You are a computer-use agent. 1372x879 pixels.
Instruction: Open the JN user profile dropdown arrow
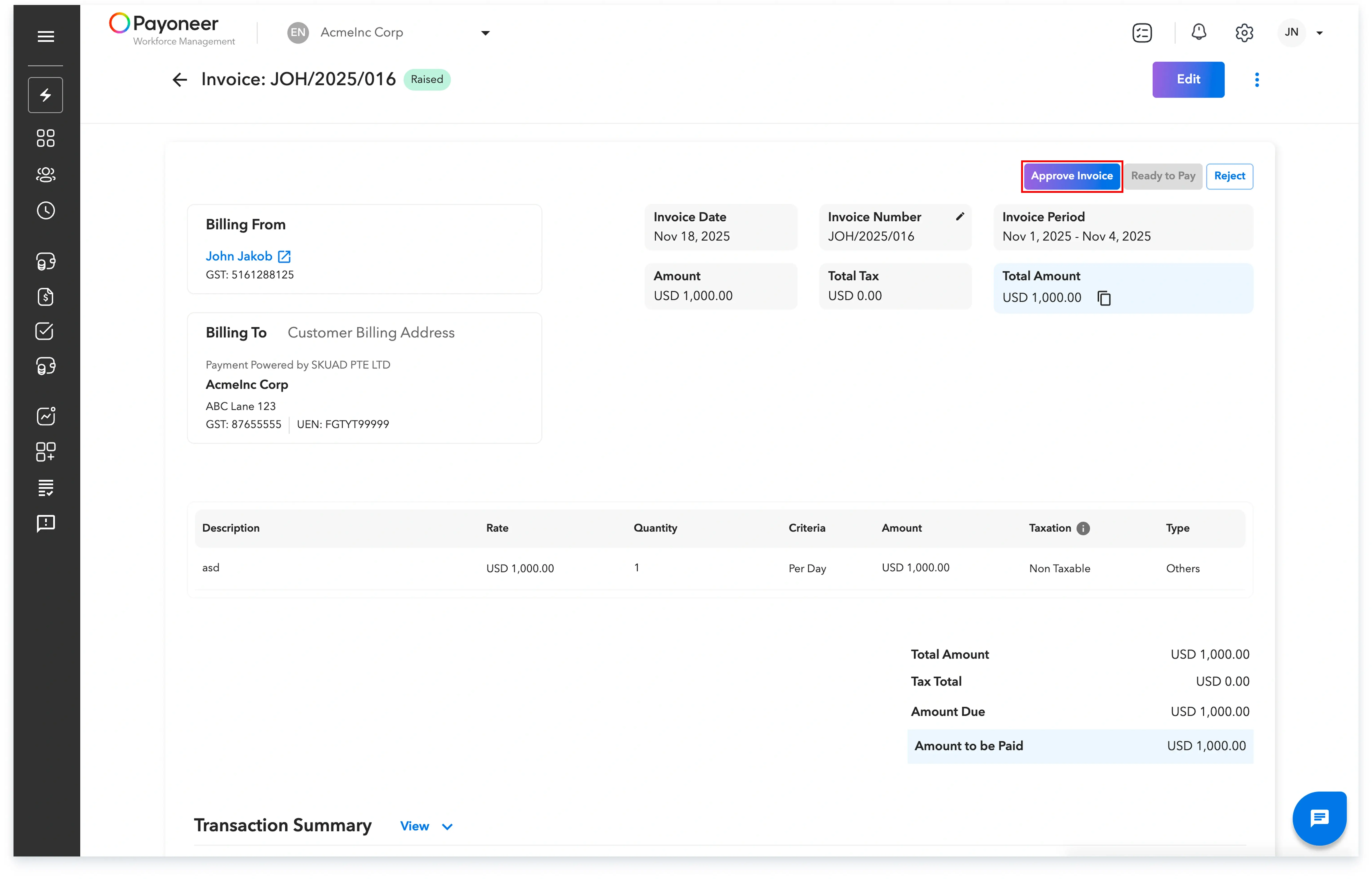[1320, 33]
